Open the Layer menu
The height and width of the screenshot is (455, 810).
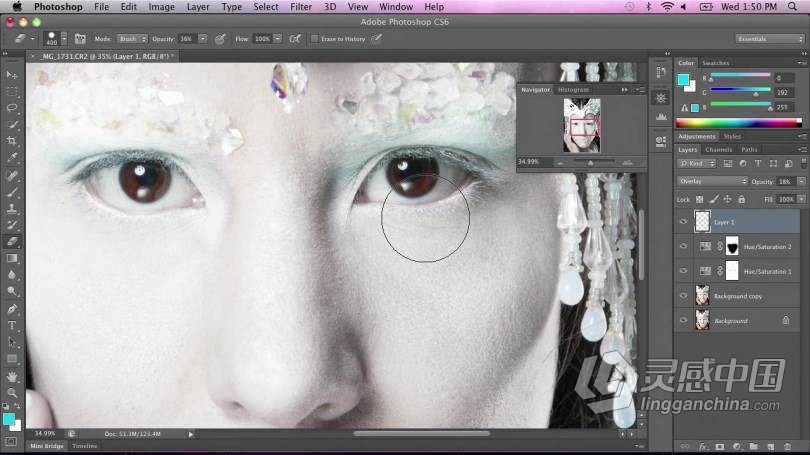(x=198, y=7)
